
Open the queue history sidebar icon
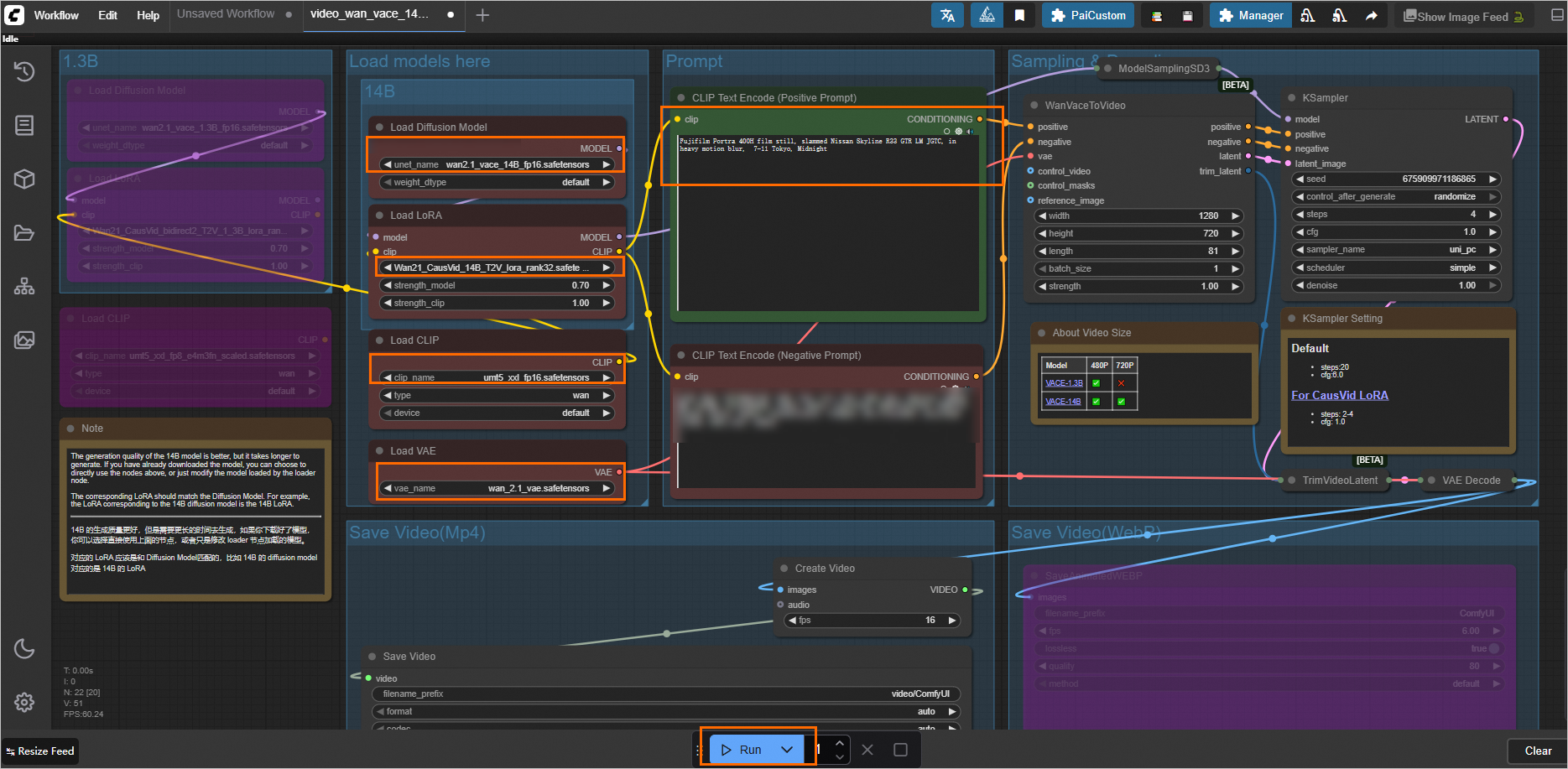pyautogui.click(x=24, y=72)
